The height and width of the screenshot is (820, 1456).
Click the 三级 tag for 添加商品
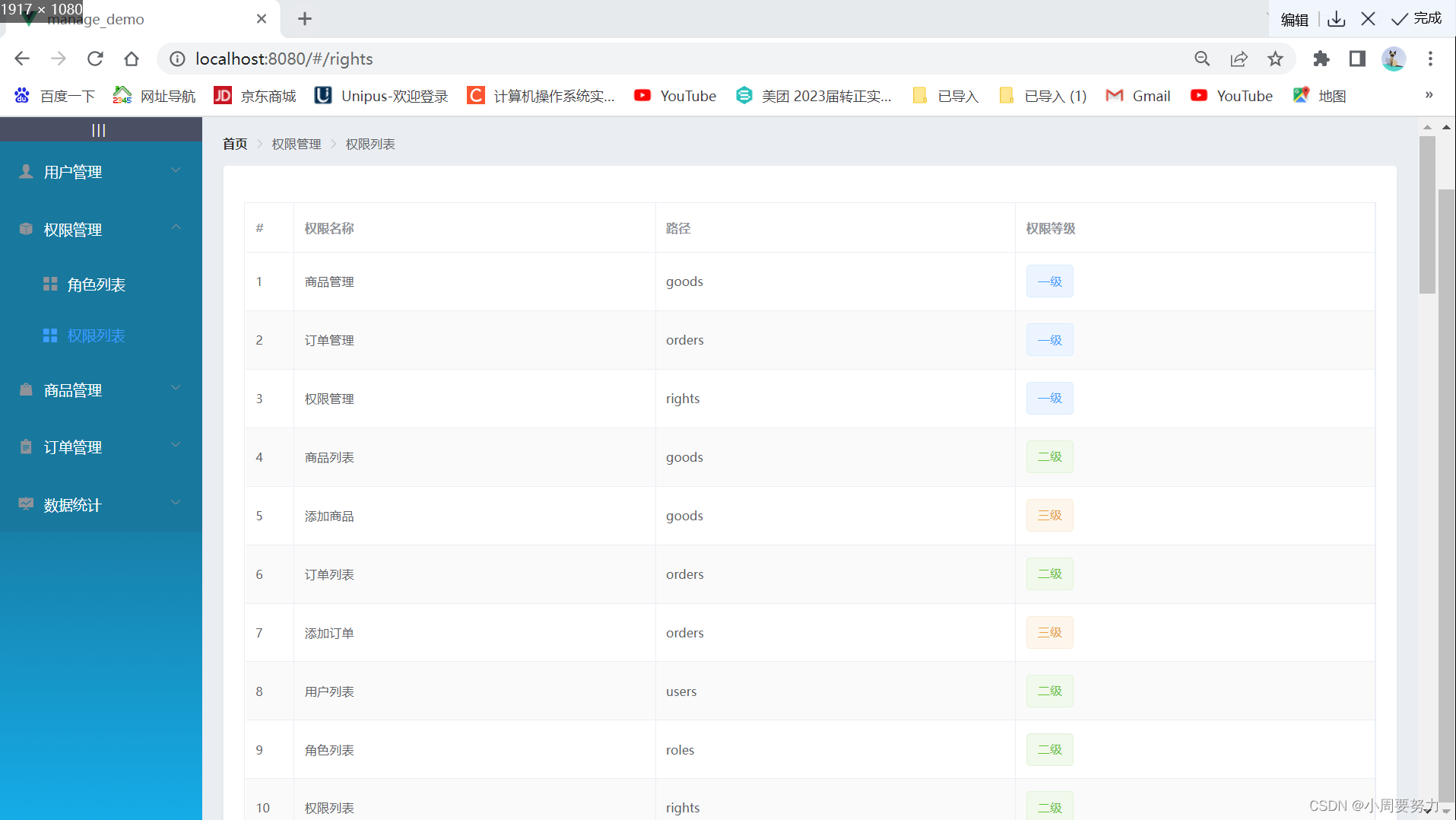[1049, 516]
